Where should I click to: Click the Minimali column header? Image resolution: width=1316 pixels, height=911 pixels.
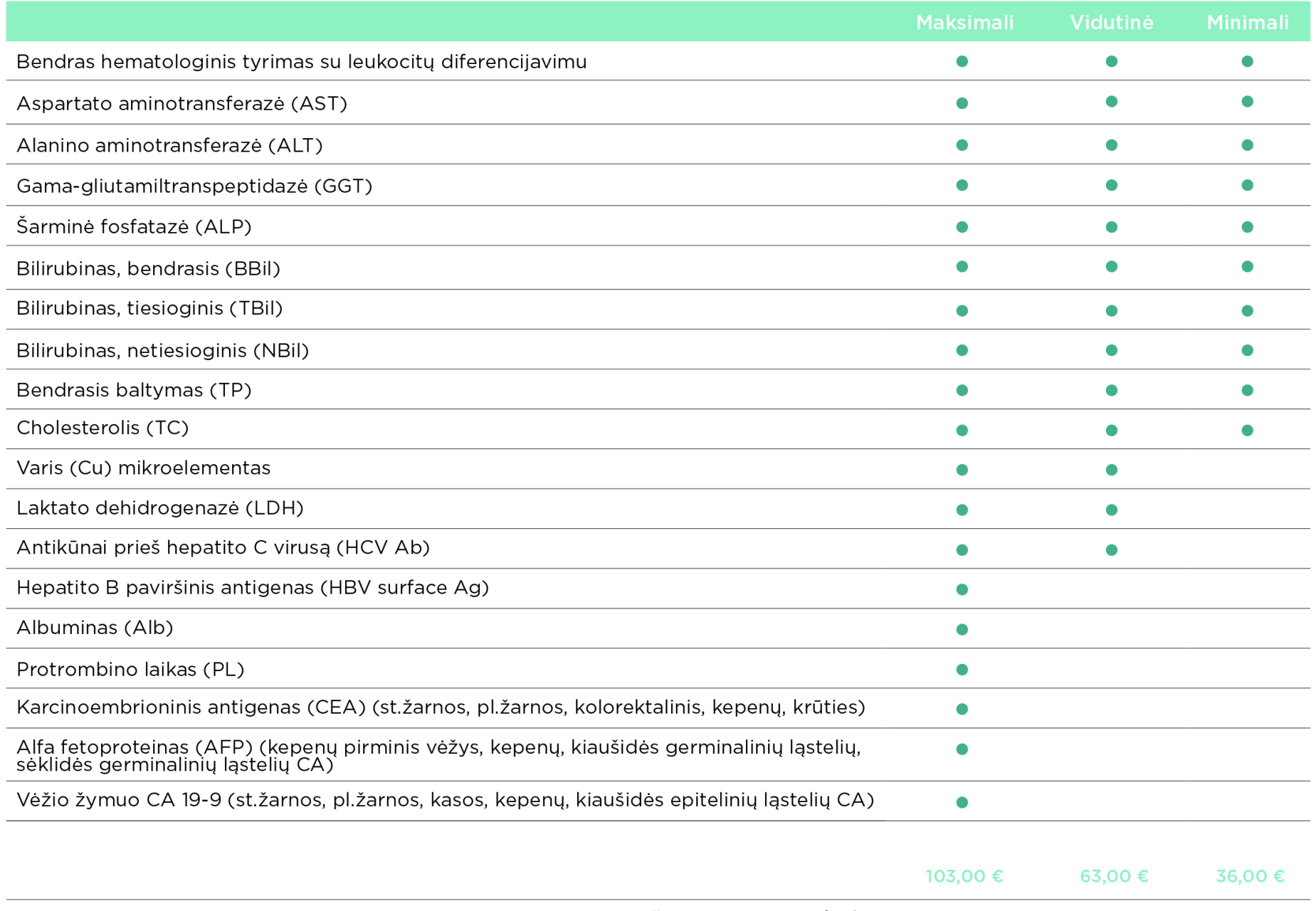(x=1247, y=23)
